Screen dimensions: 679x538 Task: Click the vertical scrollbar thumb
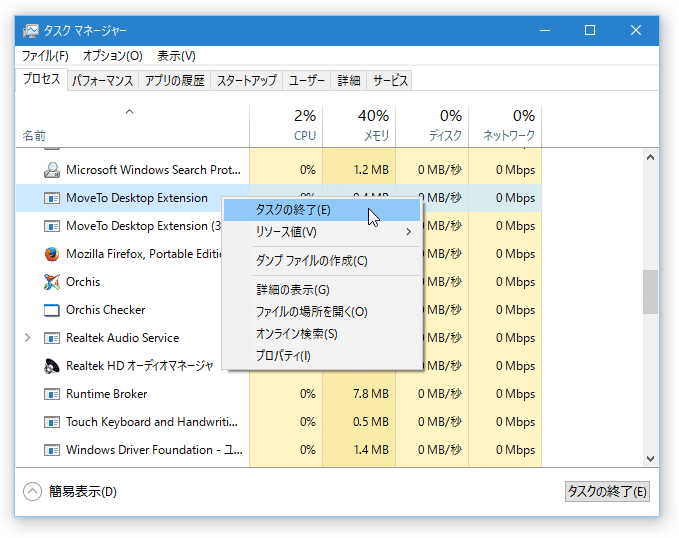coord(650,292)
